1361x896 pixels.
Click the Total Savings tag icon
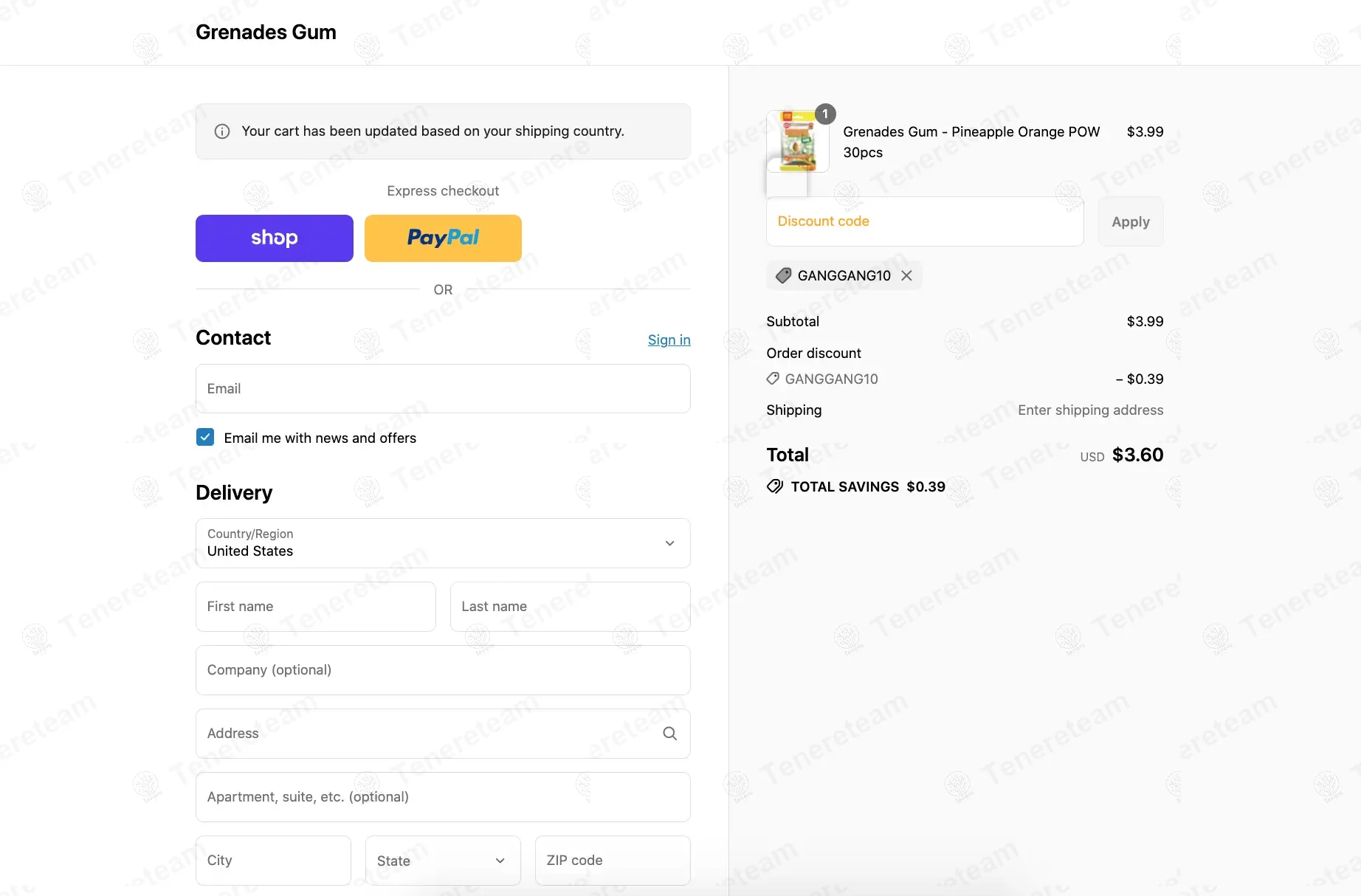(775, 486)
